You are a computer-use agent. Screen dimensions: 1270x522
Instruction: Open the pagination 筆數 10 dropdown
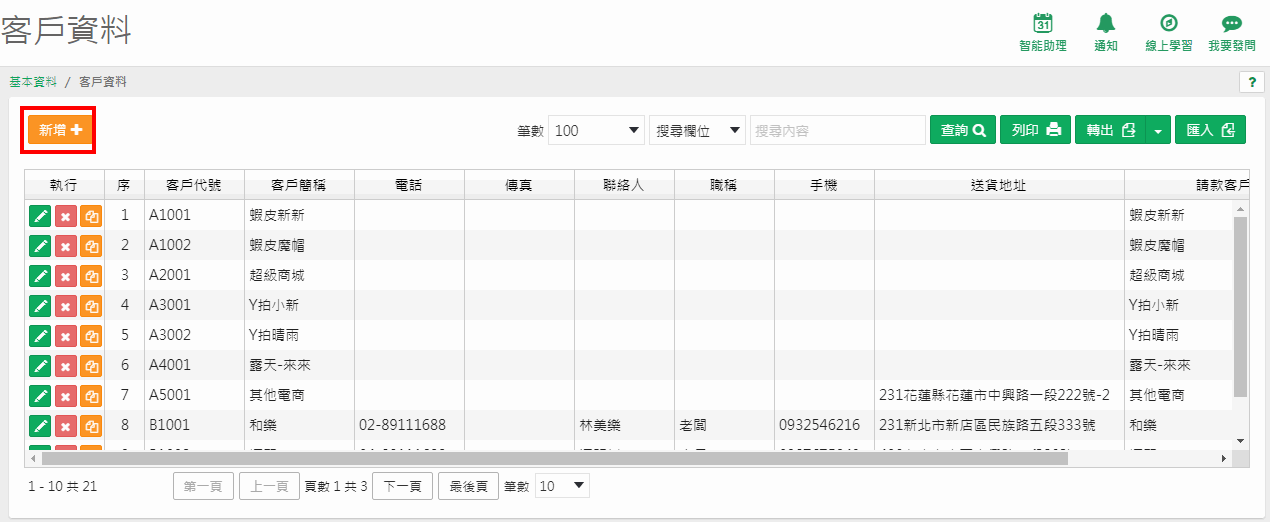click(562, 486)
